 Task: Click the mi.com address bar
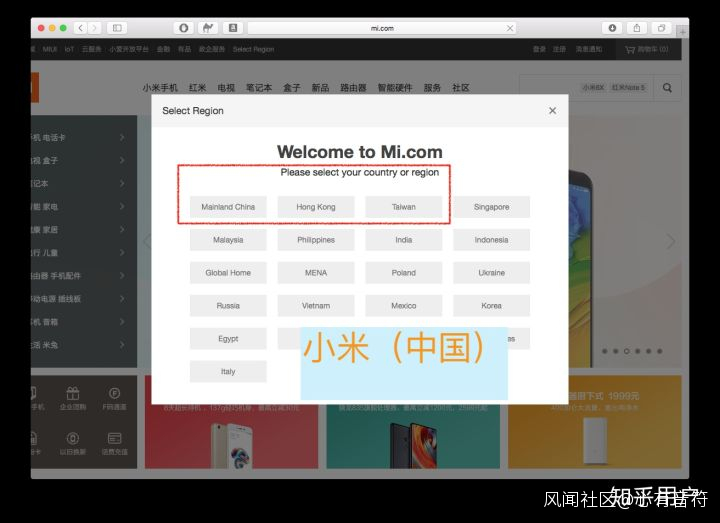coord(382,28)
